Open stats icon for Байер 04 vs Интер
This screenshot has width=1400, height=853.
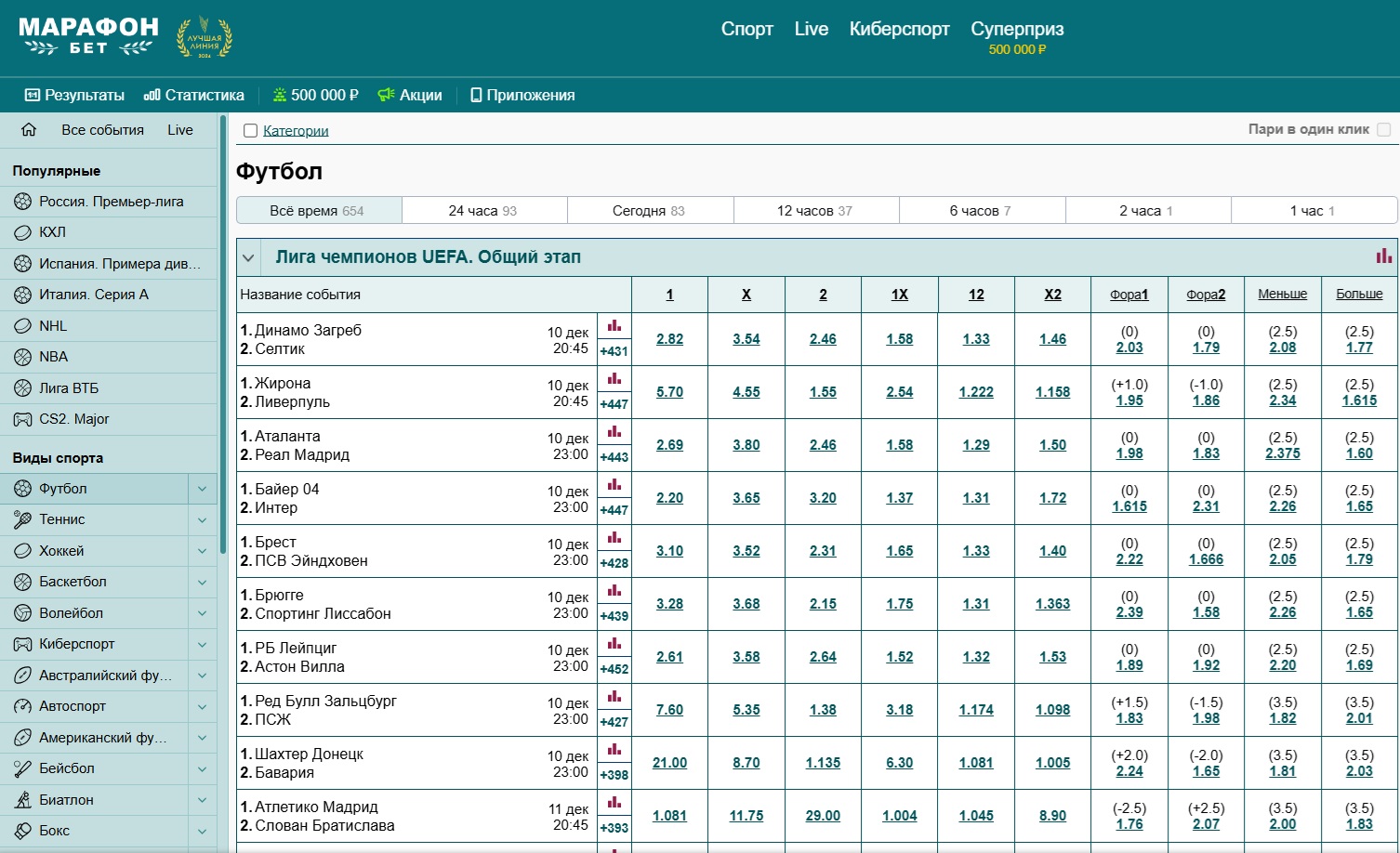click(x=614, y=485)
